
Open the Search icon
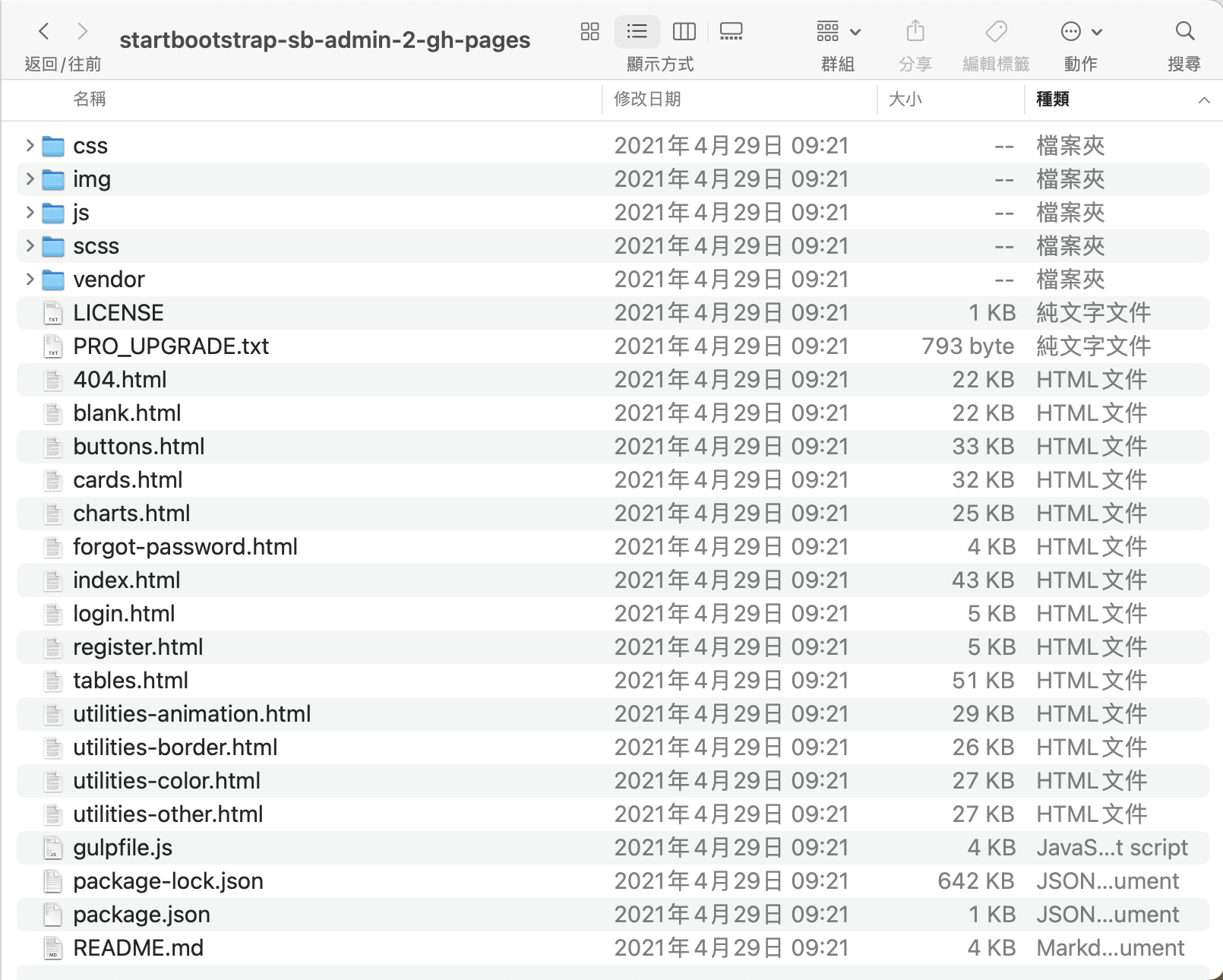coord(1183,32)
